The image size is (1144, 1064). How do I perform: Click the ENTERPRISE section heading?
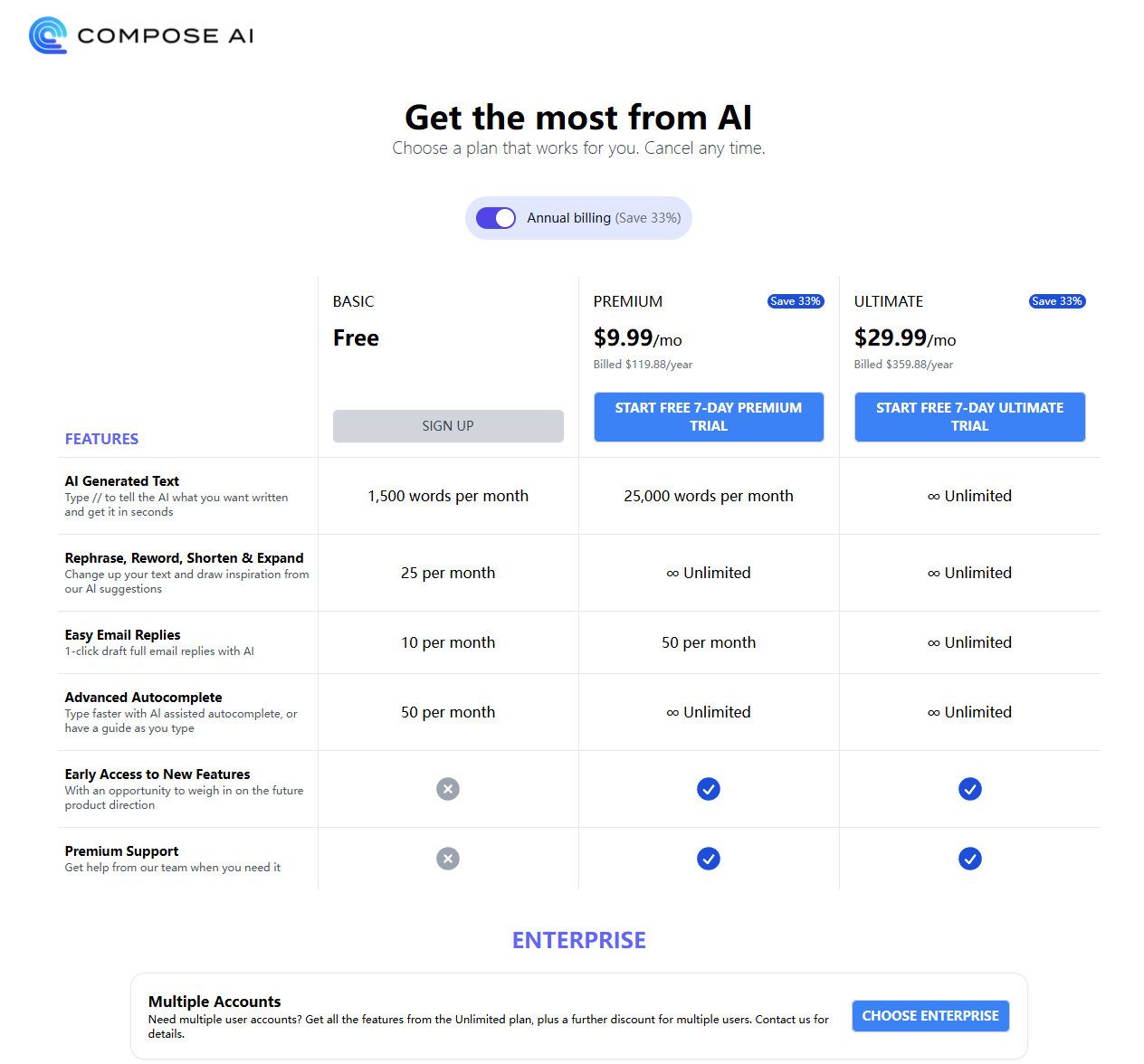point(579,941)
